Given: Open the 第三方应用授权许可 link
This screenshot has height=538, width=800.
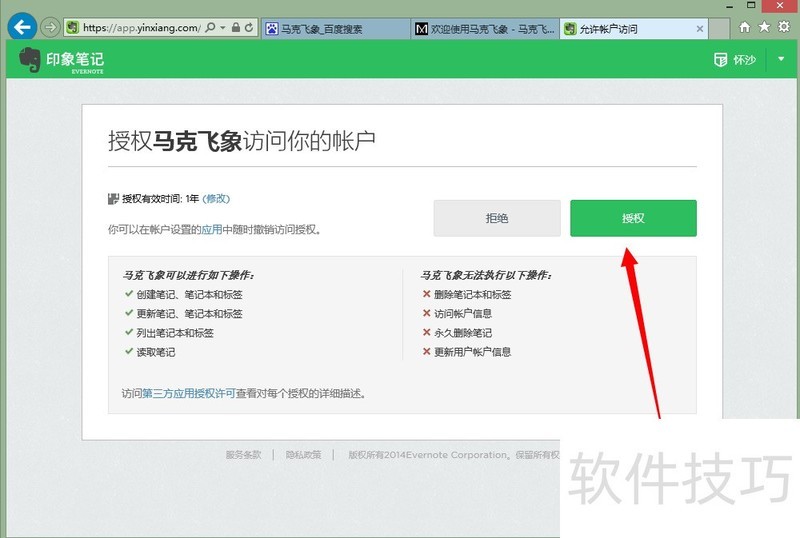Looking at the screenshot, I should pyautogui.click(x=189, y=394).
